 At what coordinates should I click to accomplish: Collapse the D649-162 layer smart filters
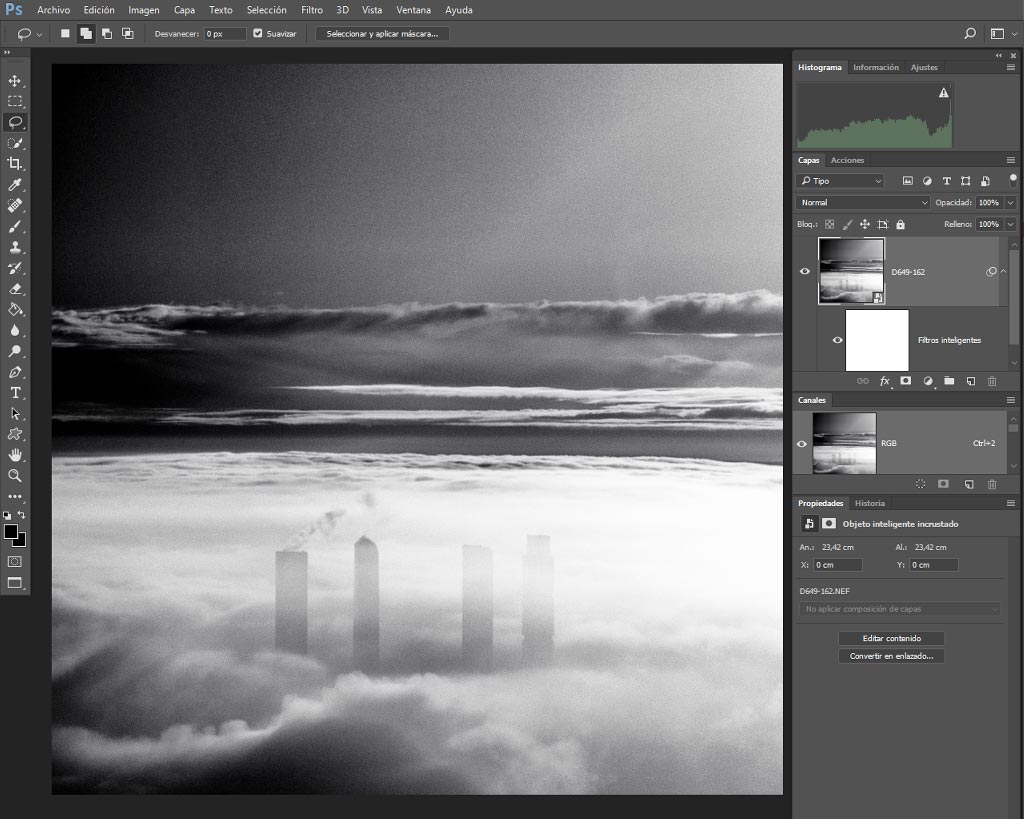1004,272
